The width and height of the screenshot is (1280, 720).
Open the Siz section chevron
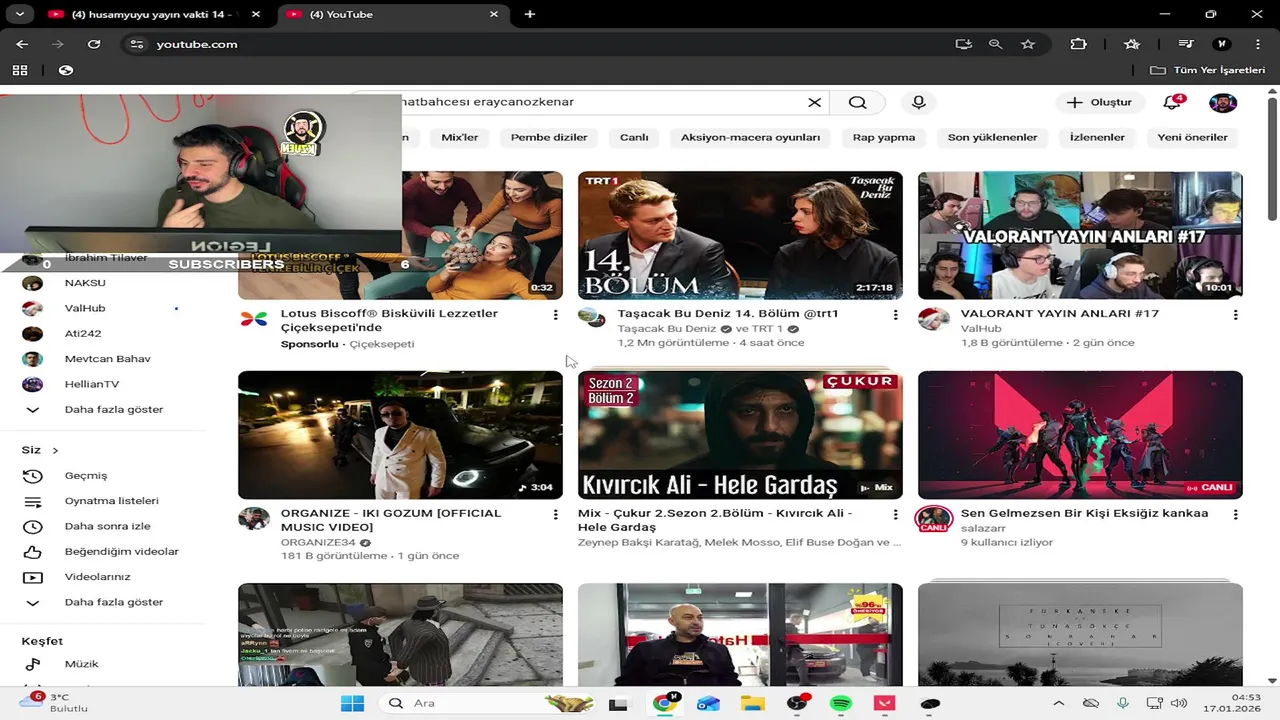(x=55, y=450)
